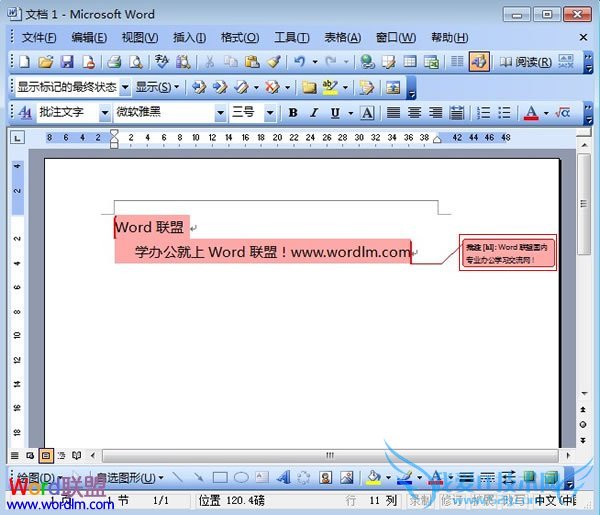Expand the font color dropdown arrow

(546, 113)
